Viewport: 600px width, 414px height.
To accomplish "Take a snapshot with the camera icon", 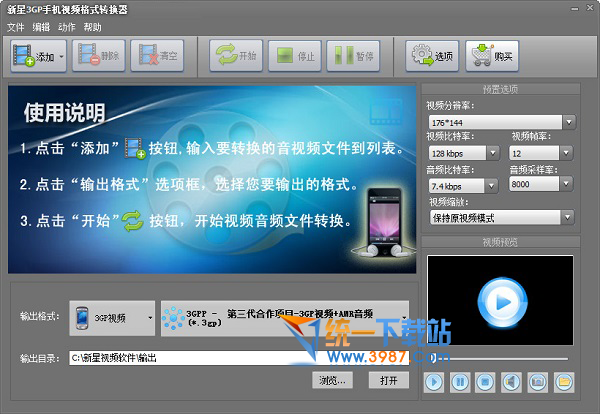I will [x=538, y=381].
